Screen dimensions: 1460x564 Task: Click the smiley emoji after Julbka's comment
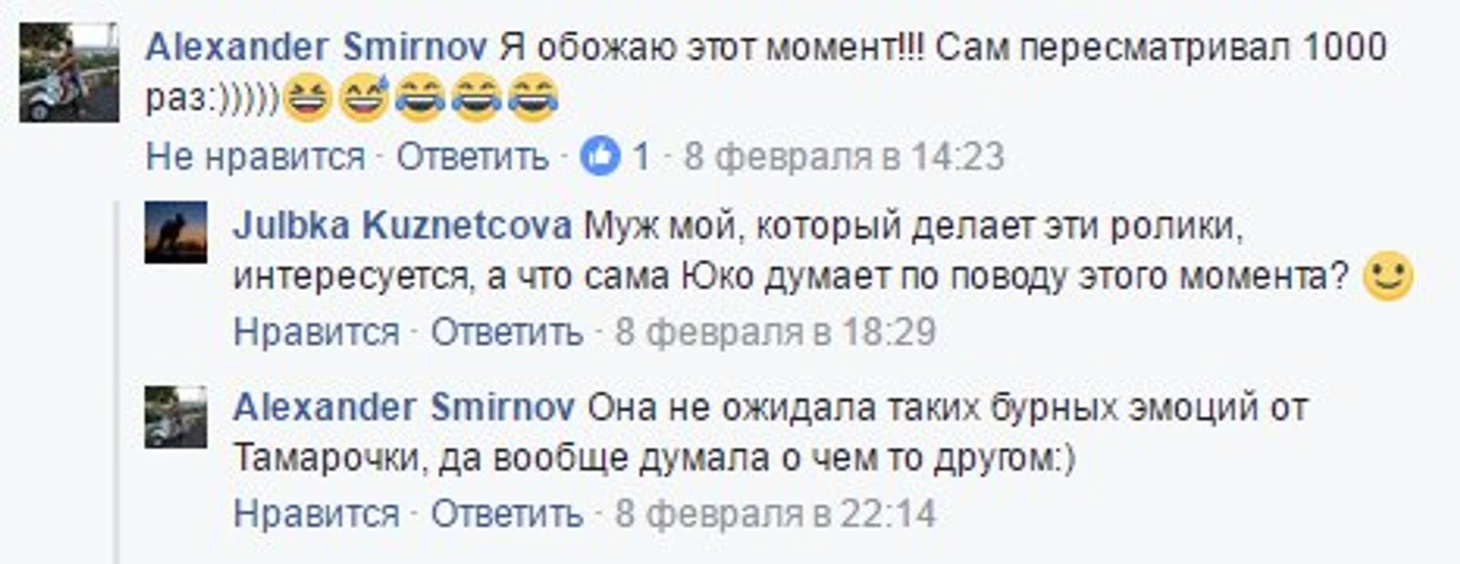coord(1390,277)
